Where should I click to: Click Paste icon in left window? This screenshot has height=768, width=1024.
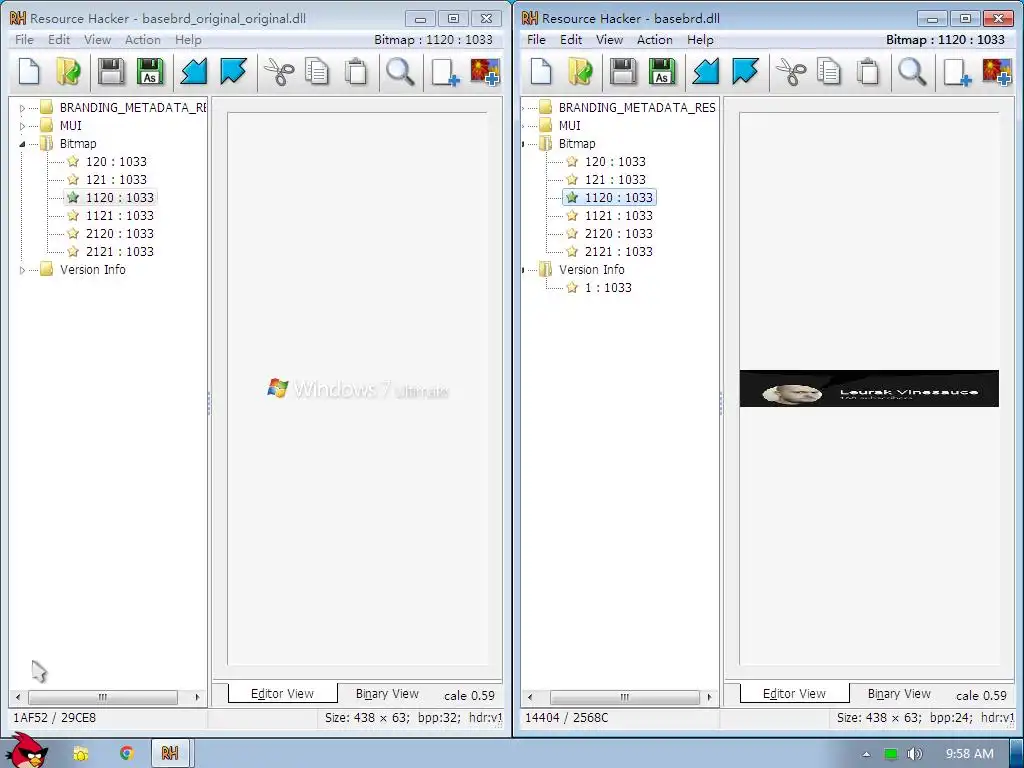tap(356, 71)
